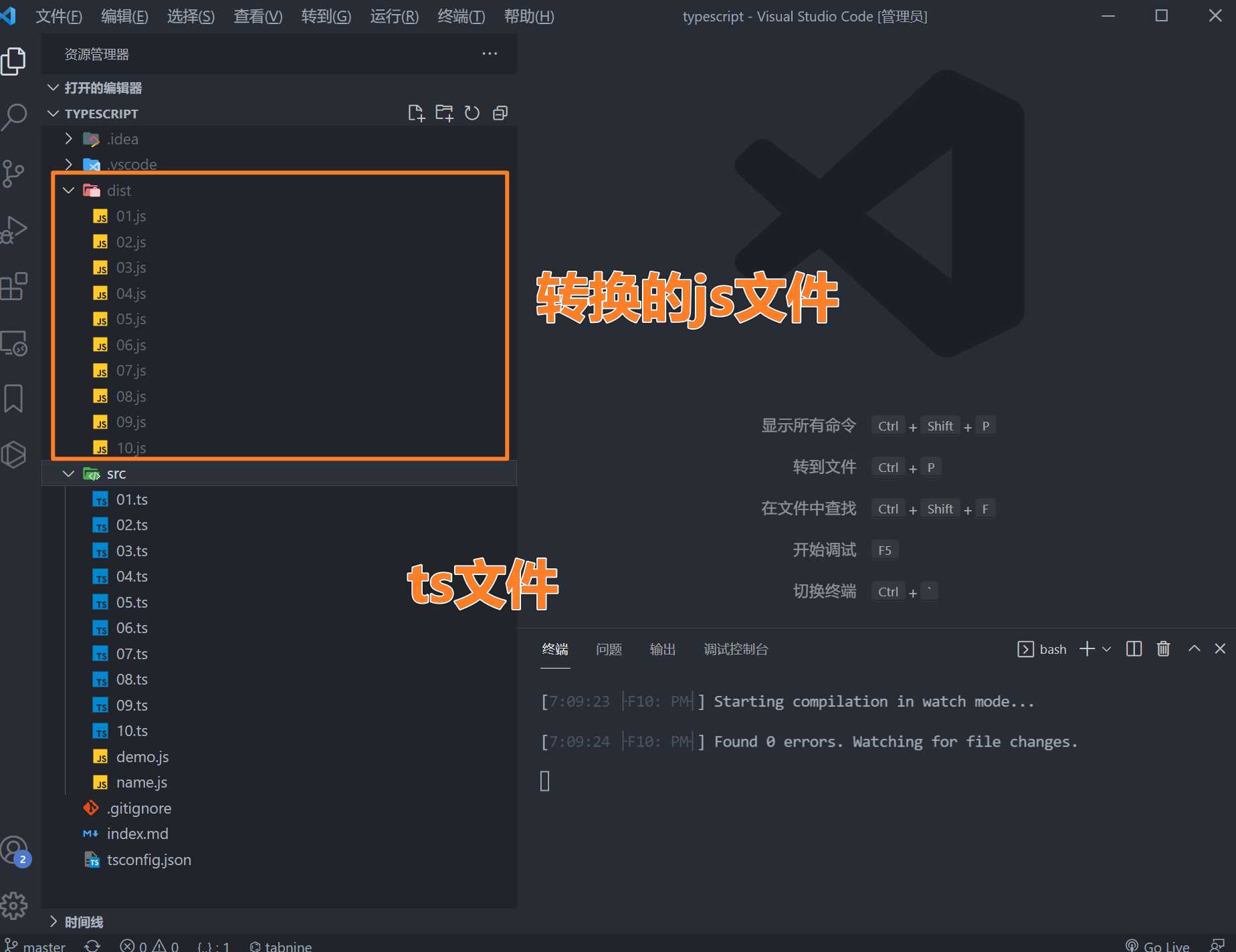Select the 终端 panel tab
The width and height of the screenshot is (1236, 952).
click(555, 649)
